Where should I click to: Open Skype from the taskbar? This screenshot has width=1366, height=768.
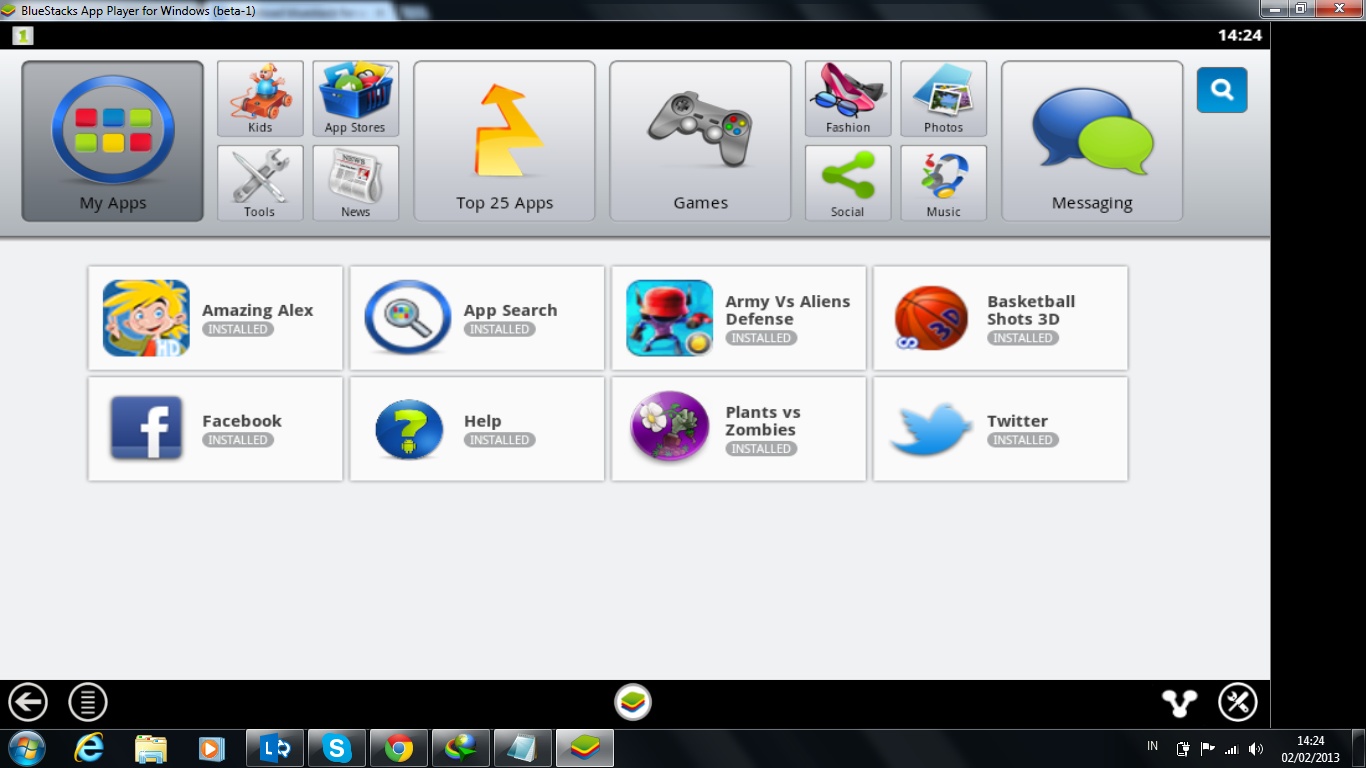[337, 748]
